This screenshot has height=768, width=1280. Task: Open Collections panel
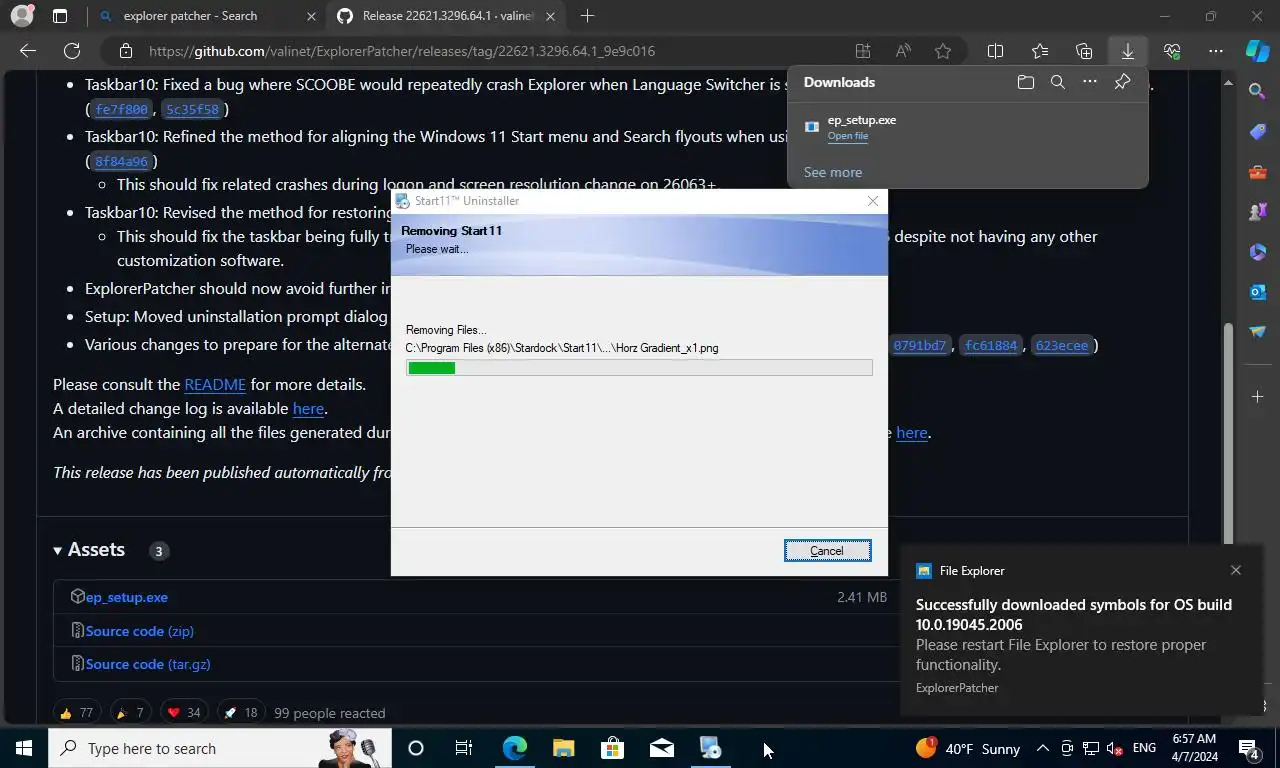[1084, 51]
